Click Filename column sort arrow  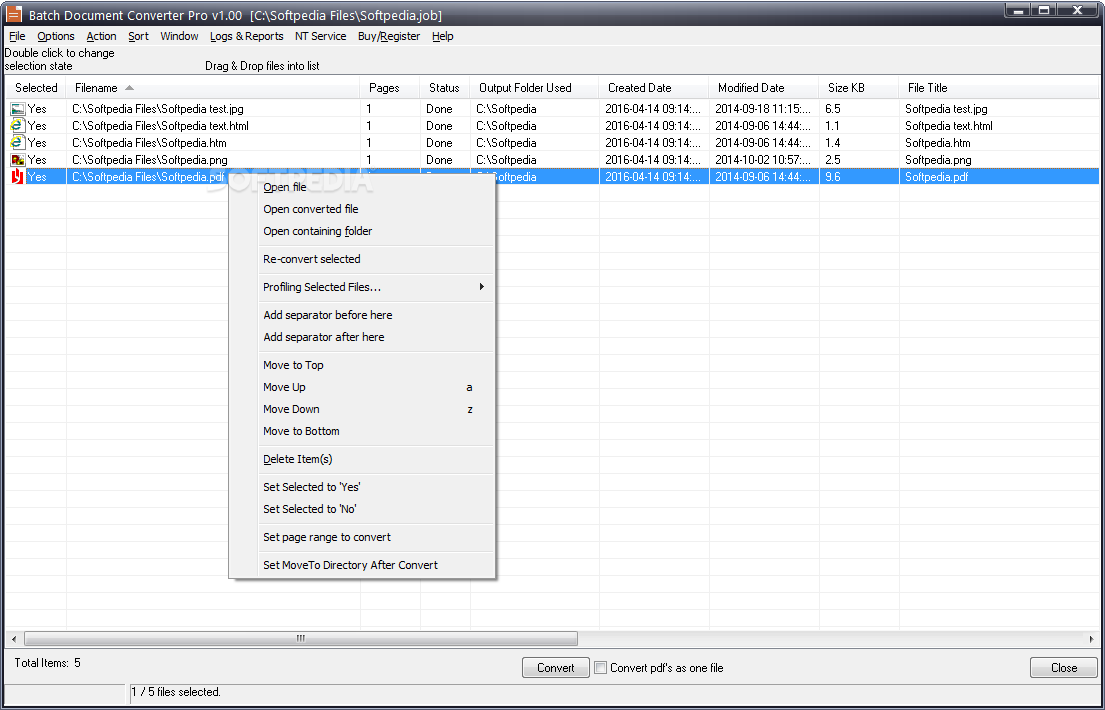(129, 88)
